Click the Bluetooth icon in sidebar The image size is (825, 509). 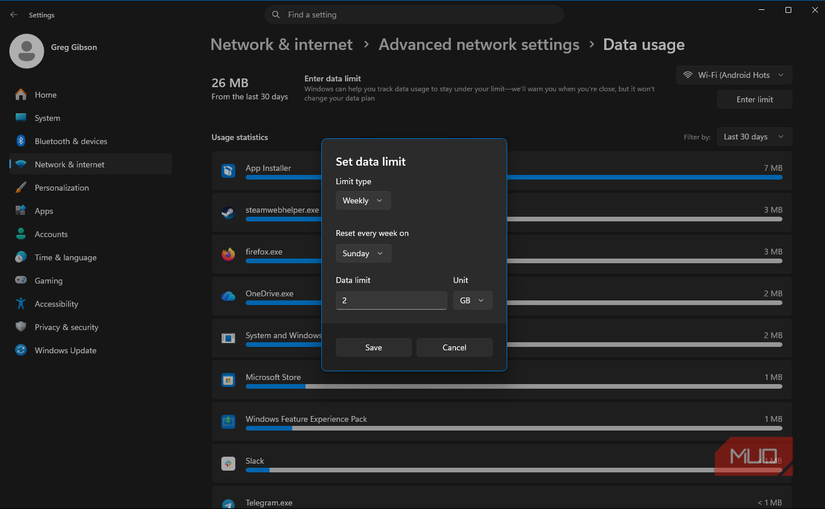[21, 141]
